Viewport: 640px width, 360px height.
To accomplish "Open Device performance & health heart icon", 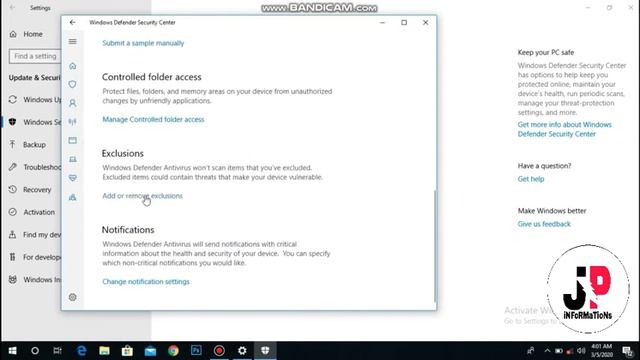I will tap(73, 178).
